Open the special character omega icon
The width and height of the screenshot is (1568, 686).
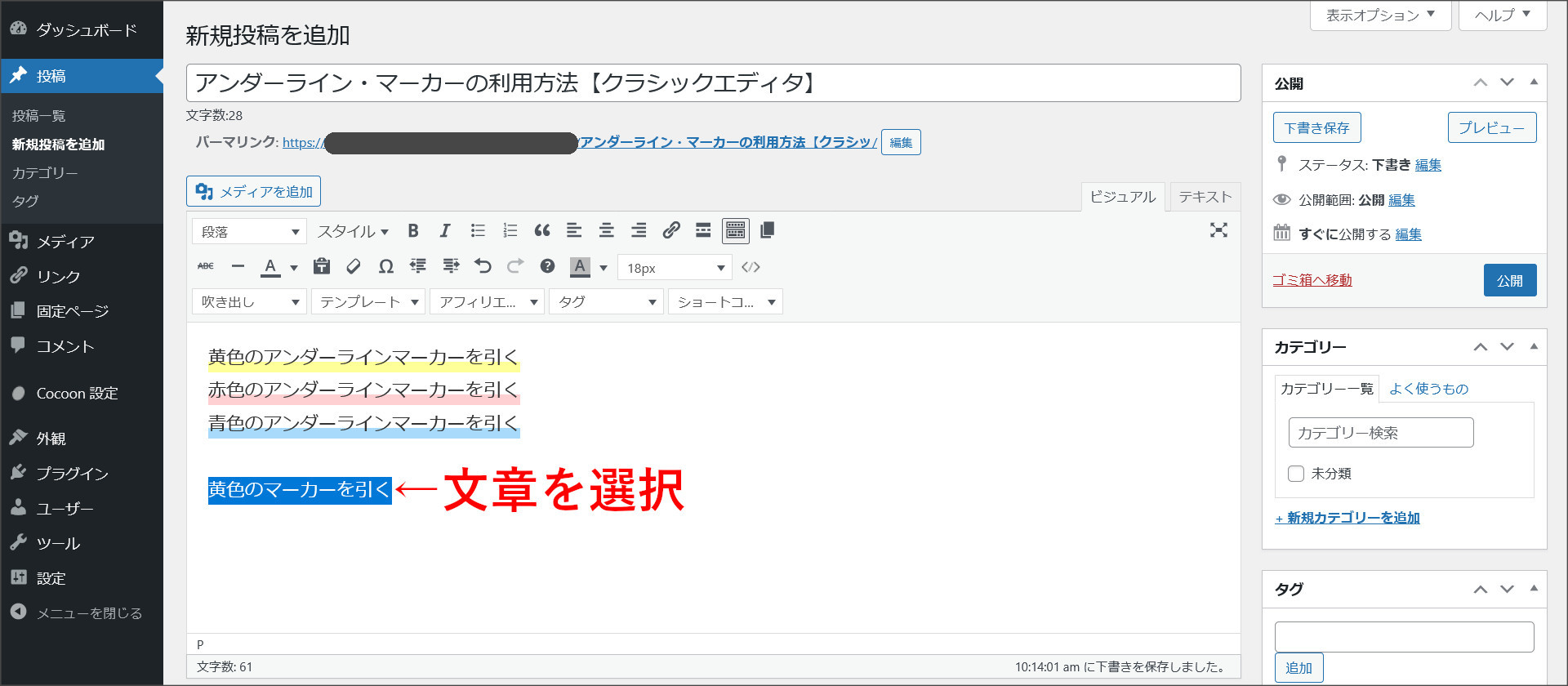click(x=386, y=266)
